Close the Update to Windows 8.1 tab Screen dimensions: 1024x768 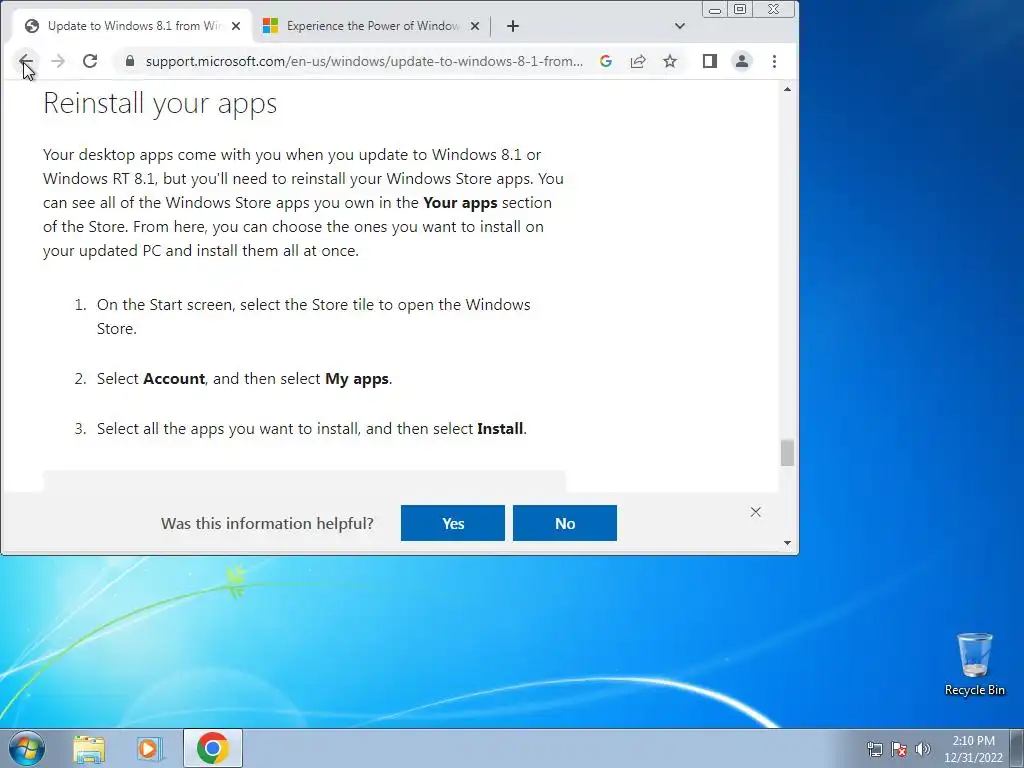pos(236,26)
